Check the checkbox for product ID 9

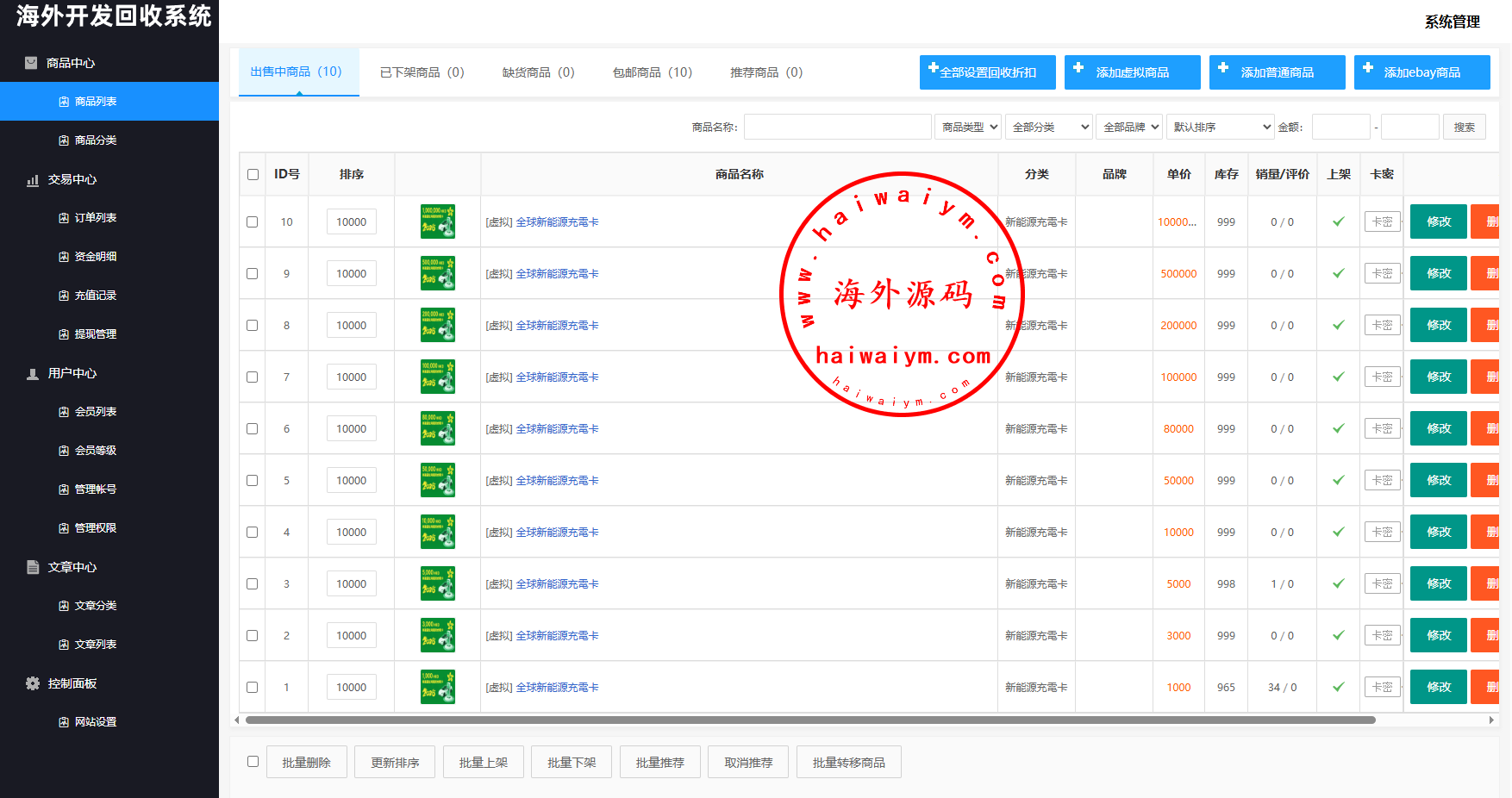pos(253,273)
